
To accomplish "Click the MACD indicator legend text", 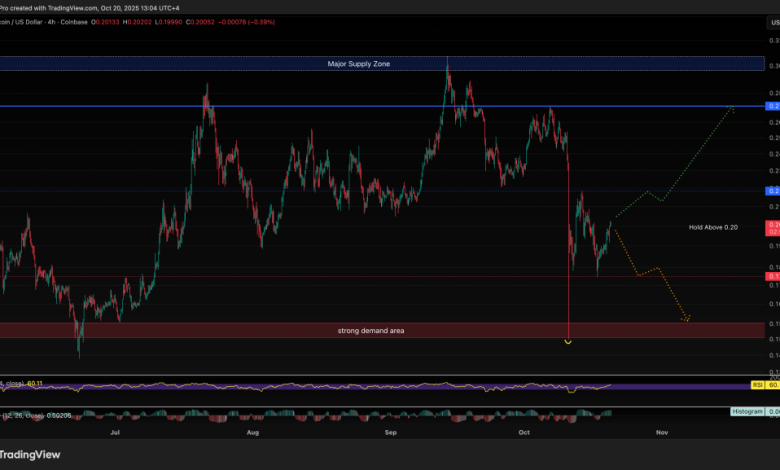I will click(35, 414).
